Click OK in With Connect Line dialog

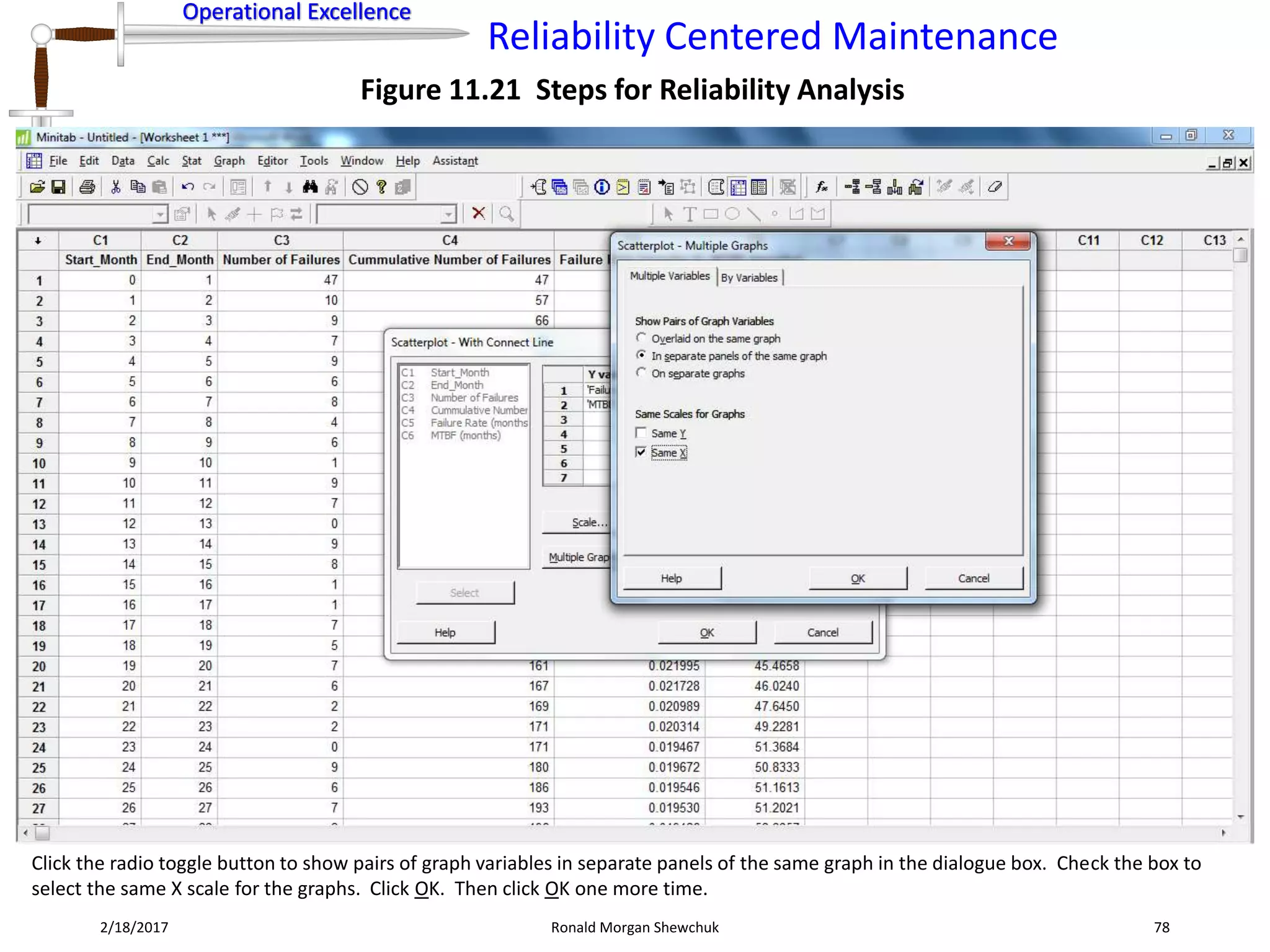click(707, 633)
